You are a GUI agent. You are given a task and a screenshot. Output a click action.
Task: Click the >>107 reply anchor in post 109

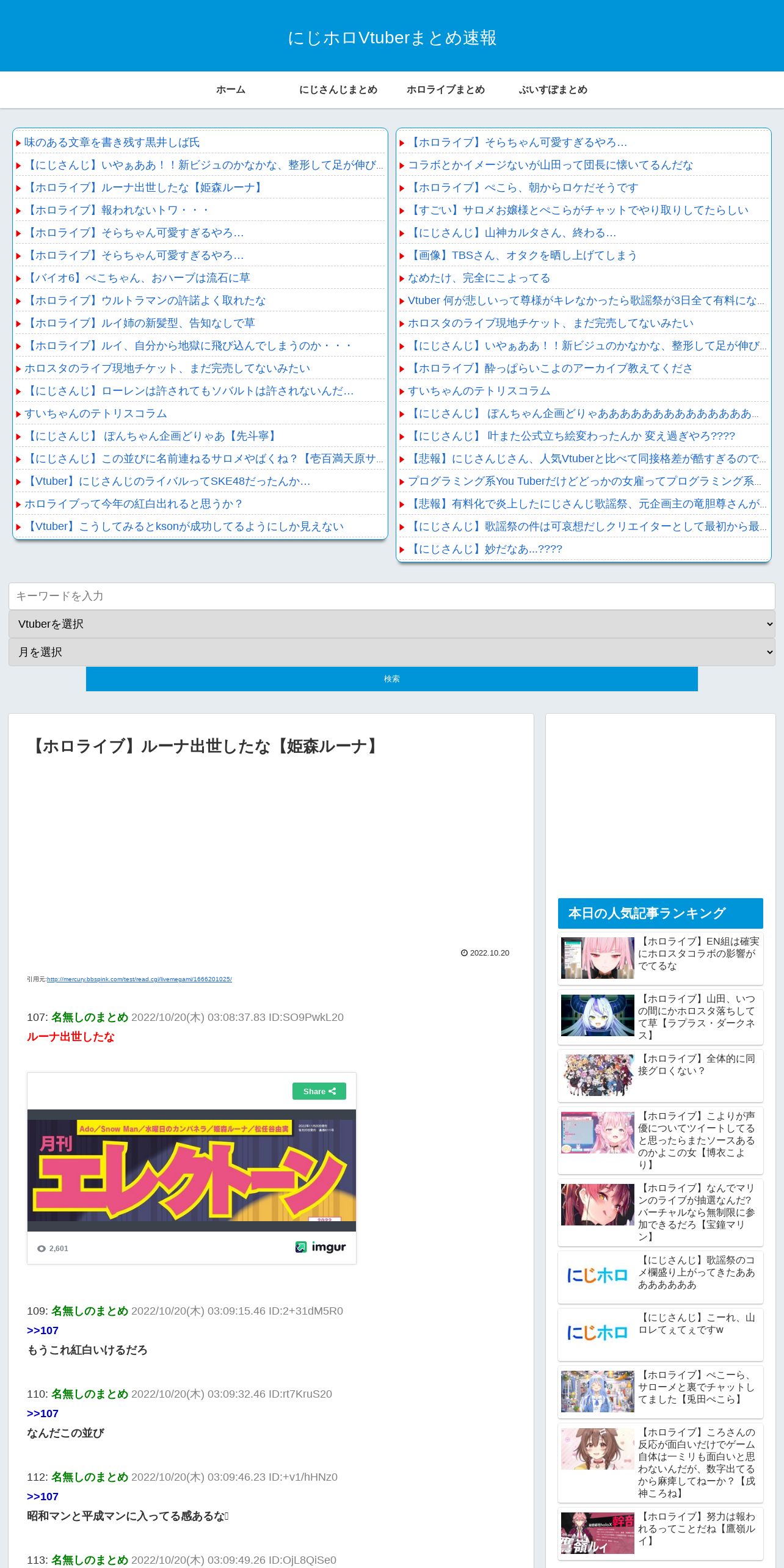pyautogui.click(x=43, y=1330)
